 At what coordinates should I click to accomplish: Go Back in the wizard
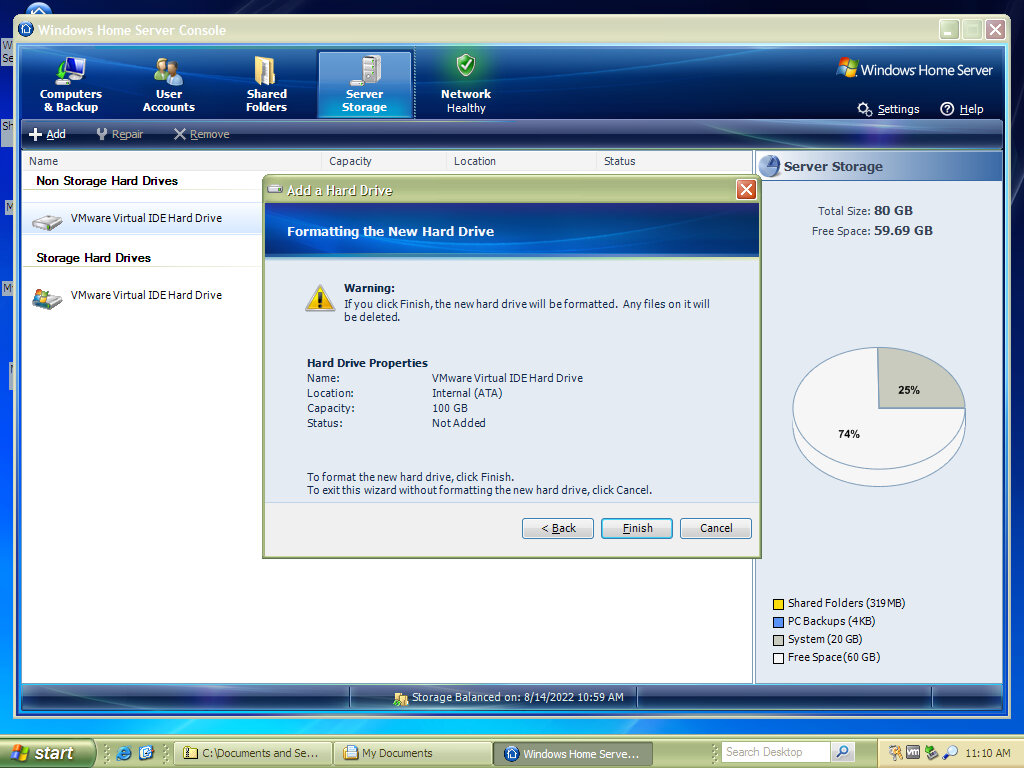pos(557,528)
